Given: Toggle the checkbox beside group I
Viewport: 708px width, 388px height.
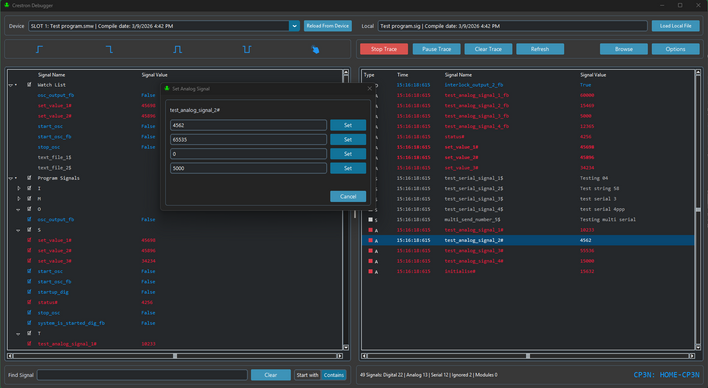Looking at the screenshot, I should 29,188.
